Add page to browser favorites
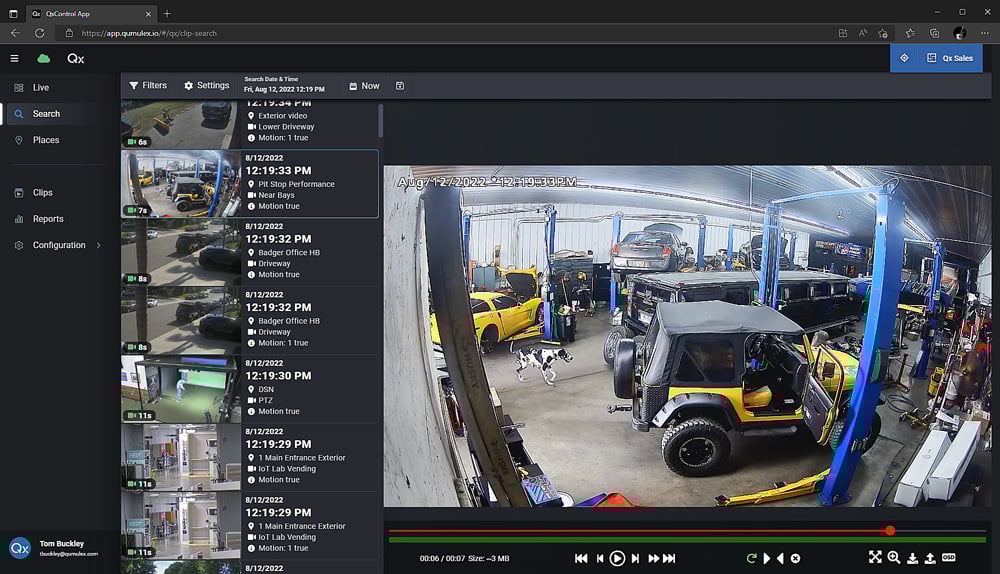The width and height of the screenshot is (1000, 574). (x=883, y=33)
